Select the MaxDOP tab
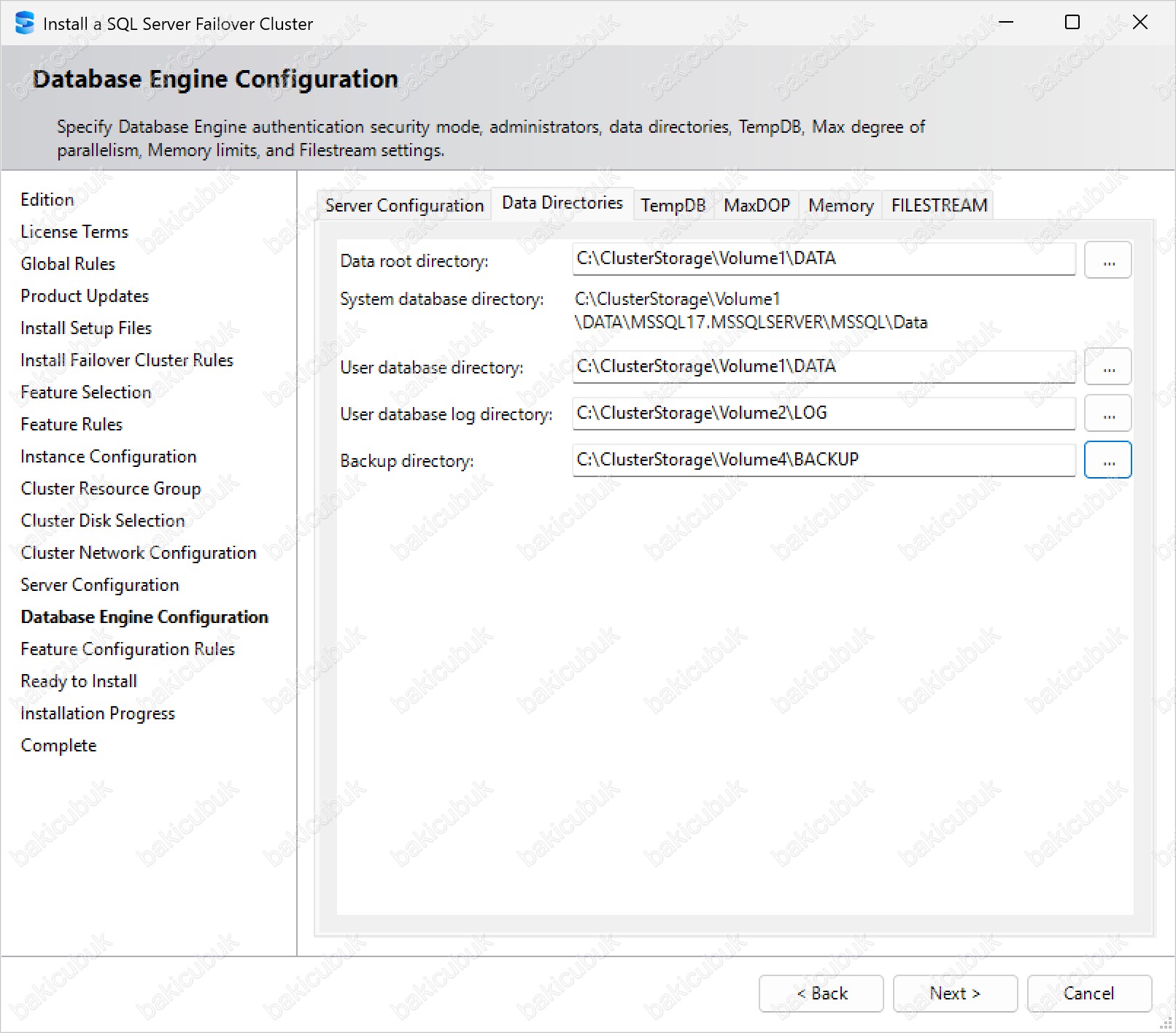The image size is (1176, 1033). (x=757, y=206)
